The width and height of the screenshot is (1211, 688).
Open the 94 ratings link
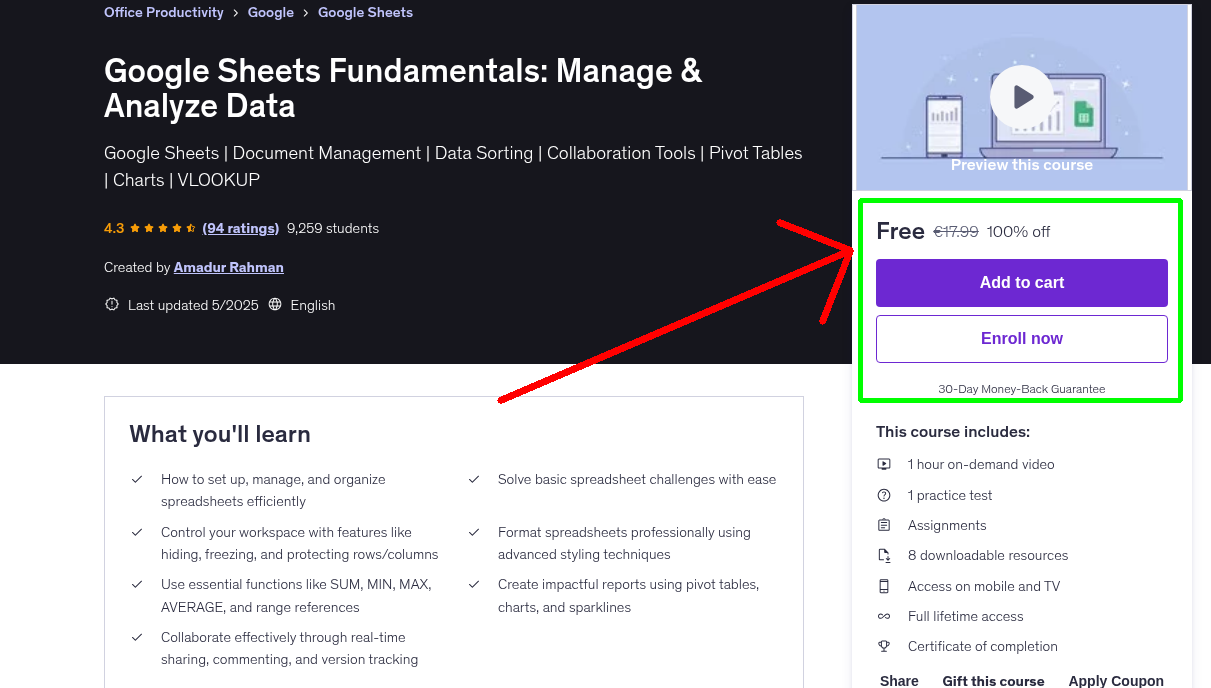coord(240,228)
